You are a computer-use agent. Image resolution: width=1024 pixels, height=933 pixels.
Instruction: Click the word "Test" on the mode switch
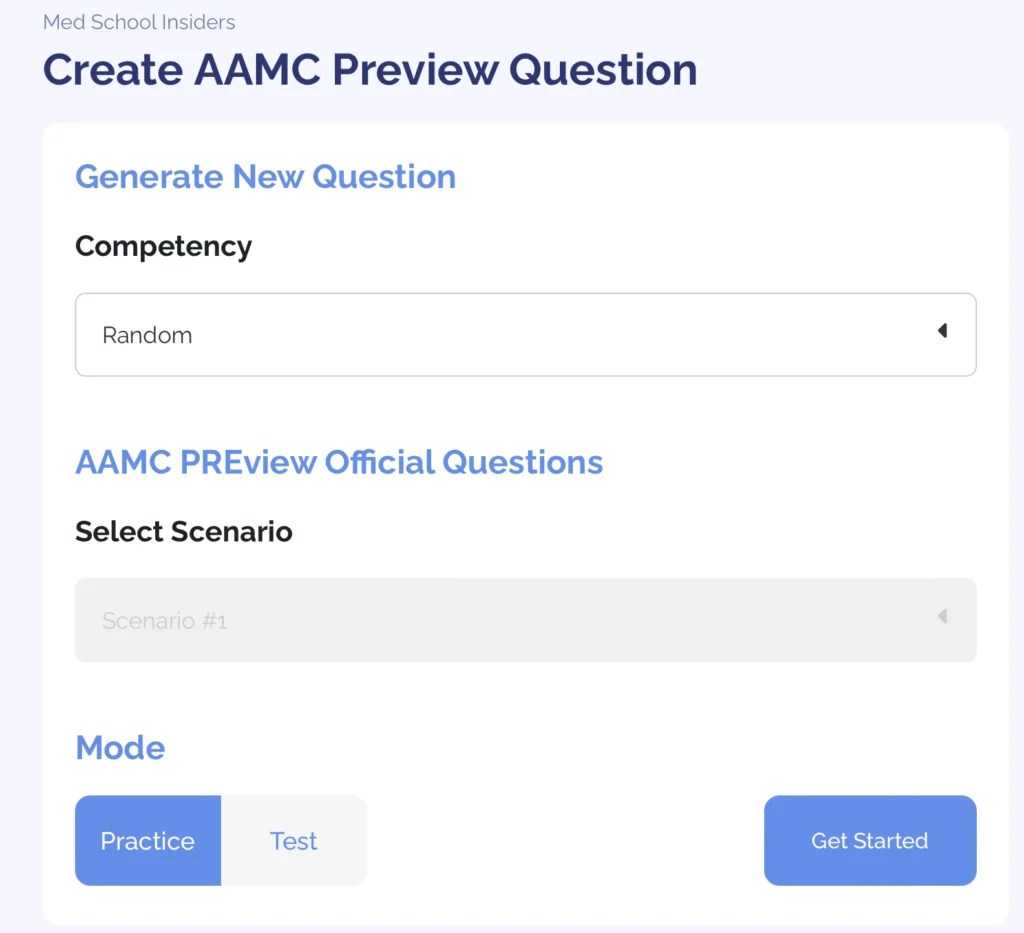[293, 841]
